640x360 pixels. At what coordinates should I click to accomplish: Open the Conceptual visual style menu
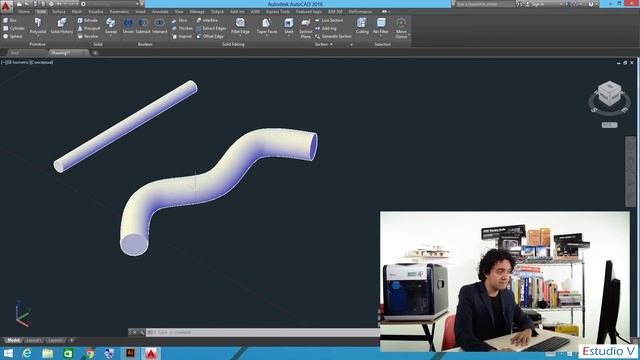pos(41,62)
